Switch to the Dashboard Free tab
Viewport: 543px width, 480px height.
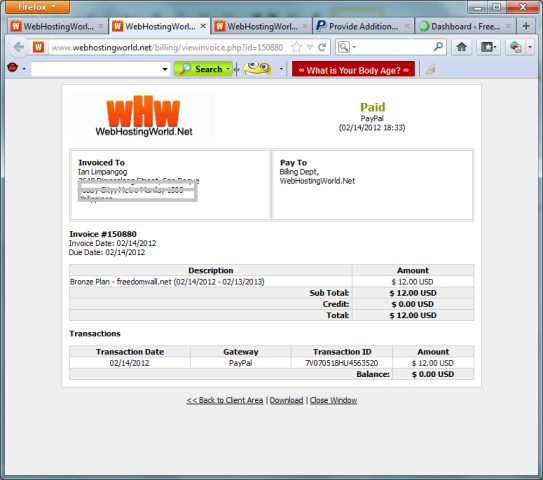465,26
